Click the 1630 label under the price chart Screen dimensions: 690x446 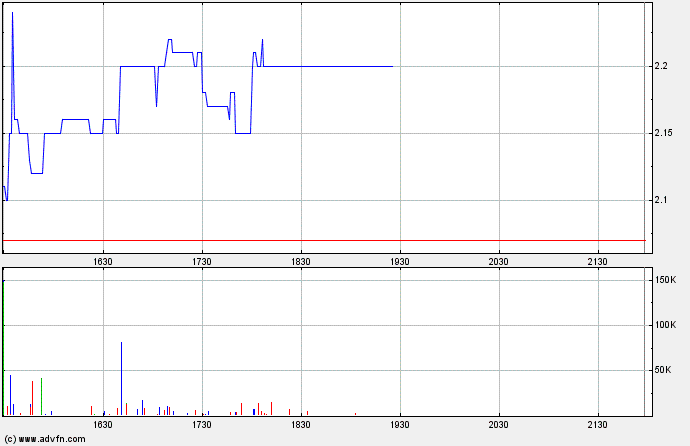coord(102,260)
